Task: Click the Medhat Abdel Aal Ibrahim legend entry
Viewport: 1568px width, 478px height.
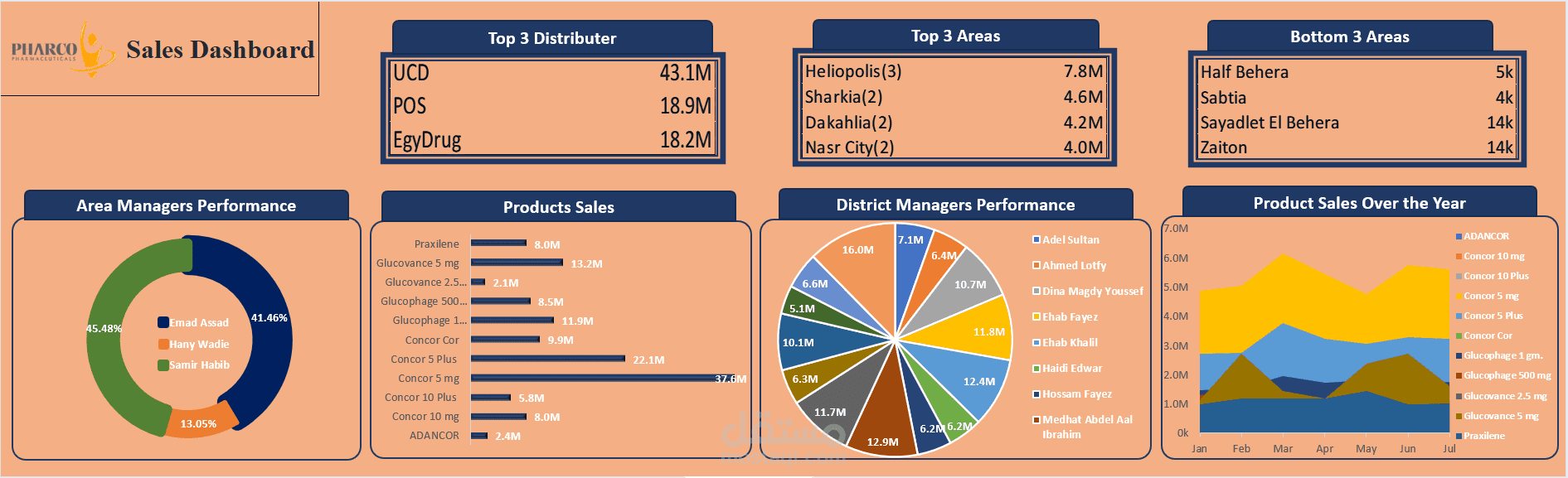Action: (x=1082, y=427)
